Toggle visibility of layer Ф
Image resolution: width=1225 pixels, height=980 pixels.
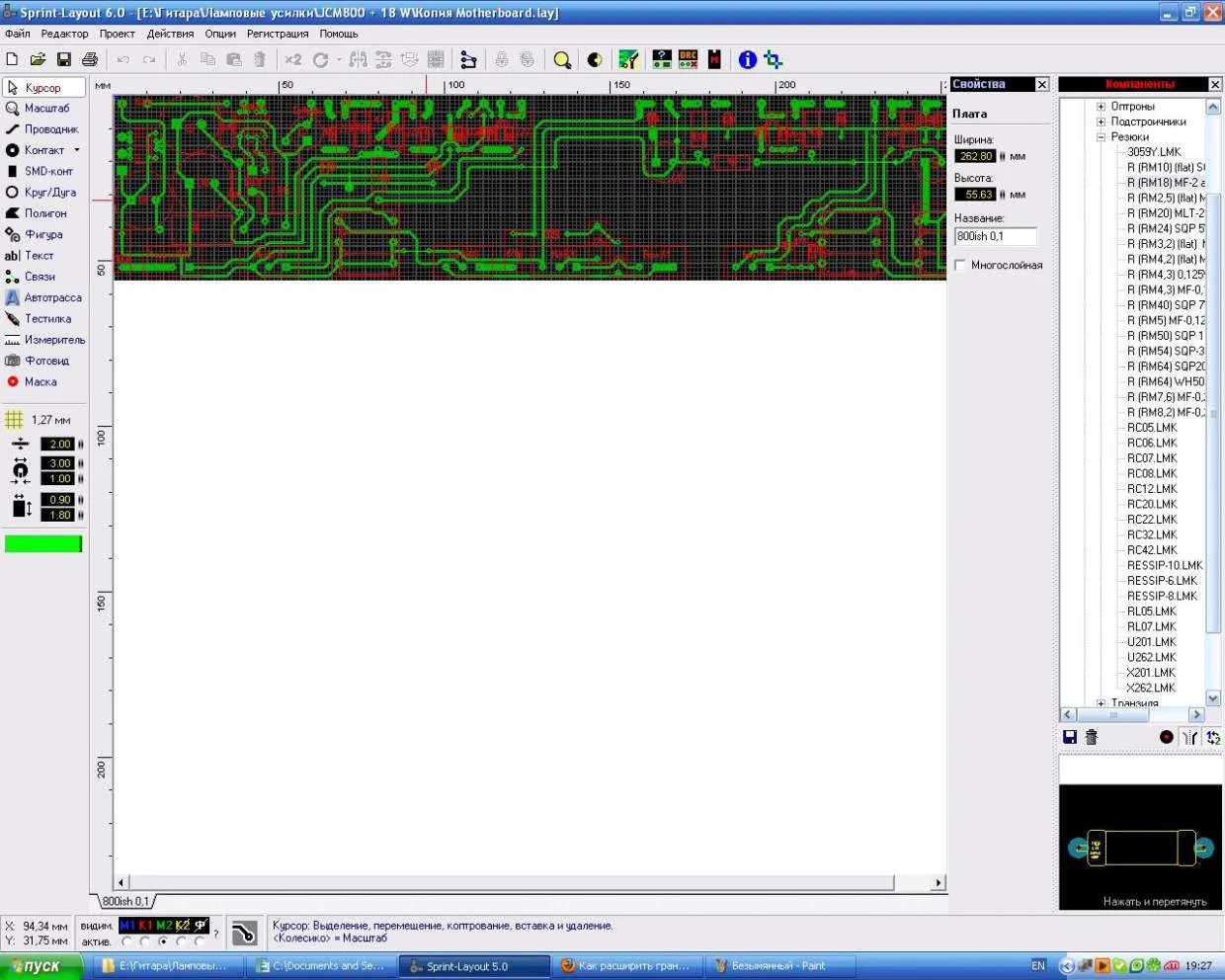point(201,926)
